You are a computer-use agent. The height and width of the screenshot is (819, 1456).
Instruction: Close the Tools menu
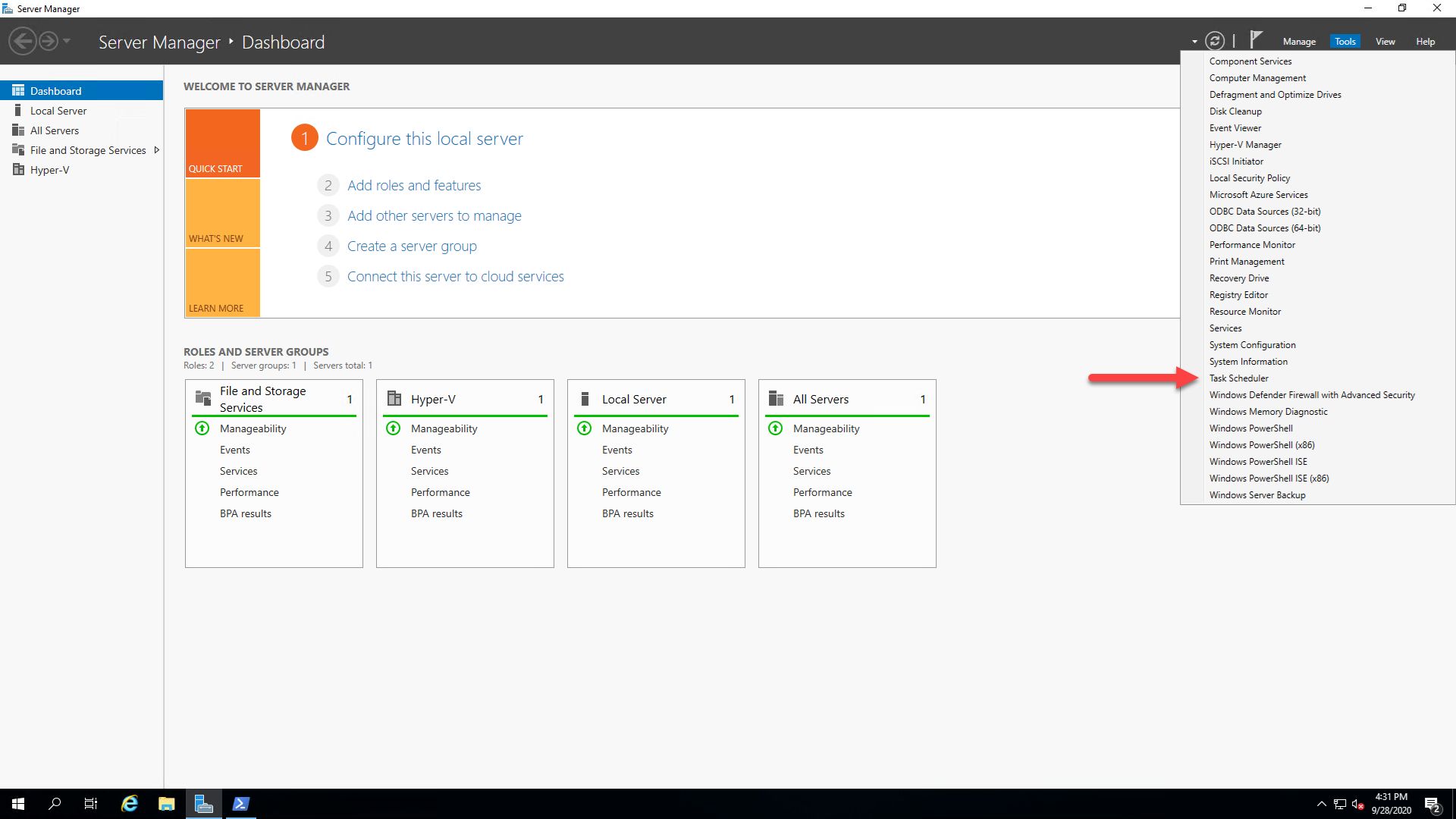1345,42
